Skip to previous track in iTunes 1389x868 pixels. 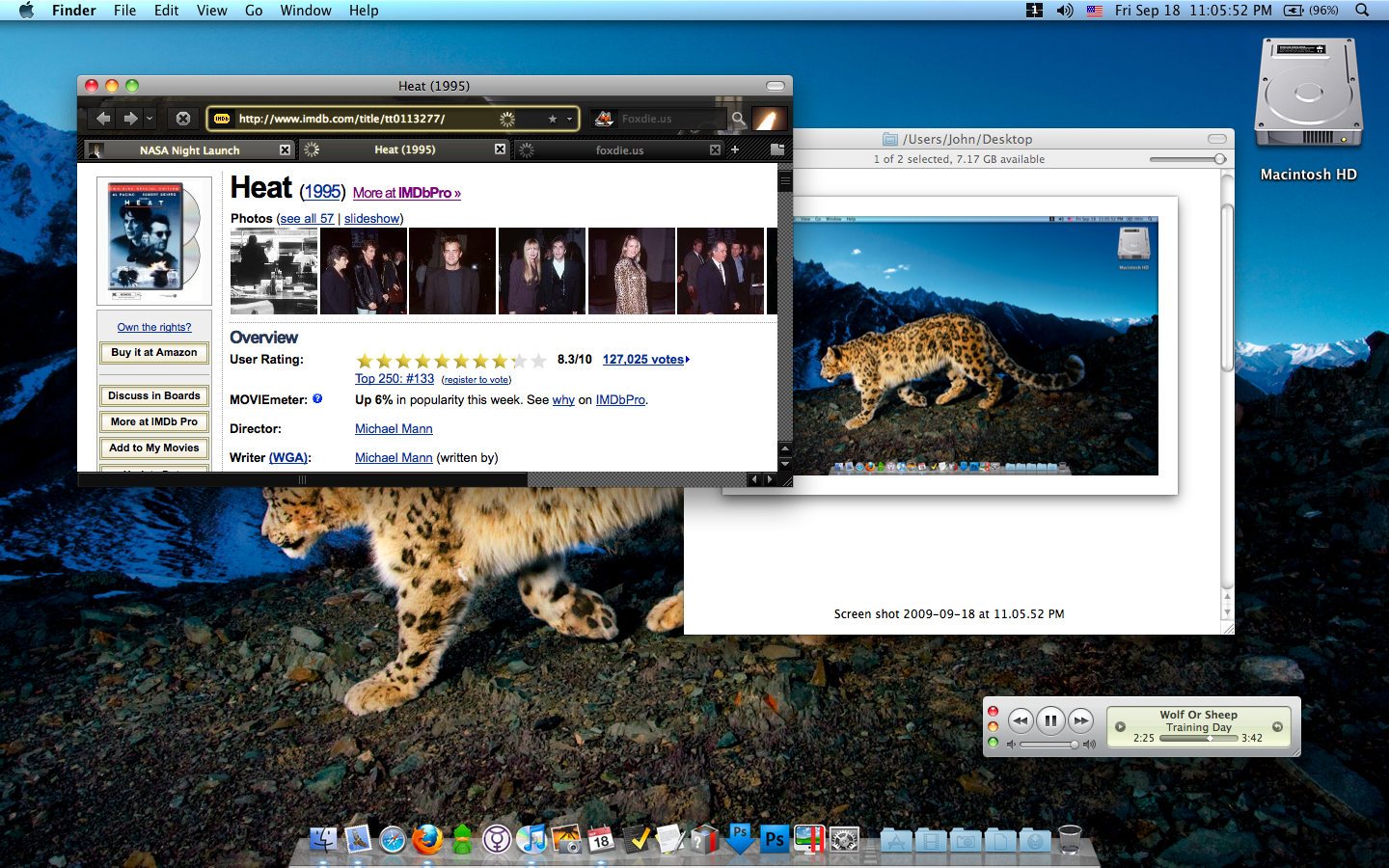[1021, 720]
